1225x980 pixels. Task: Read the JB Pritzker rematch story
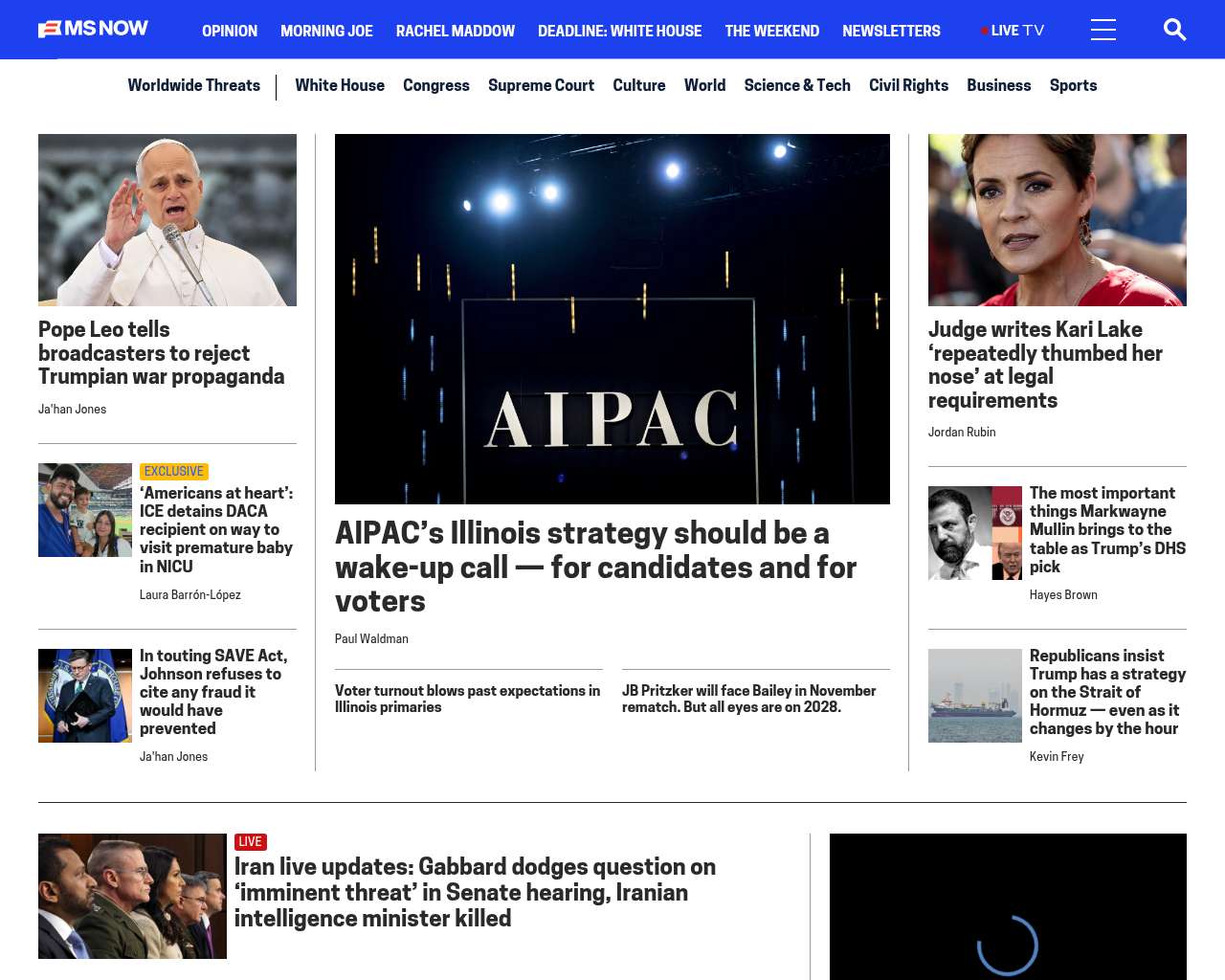(749, 699)
